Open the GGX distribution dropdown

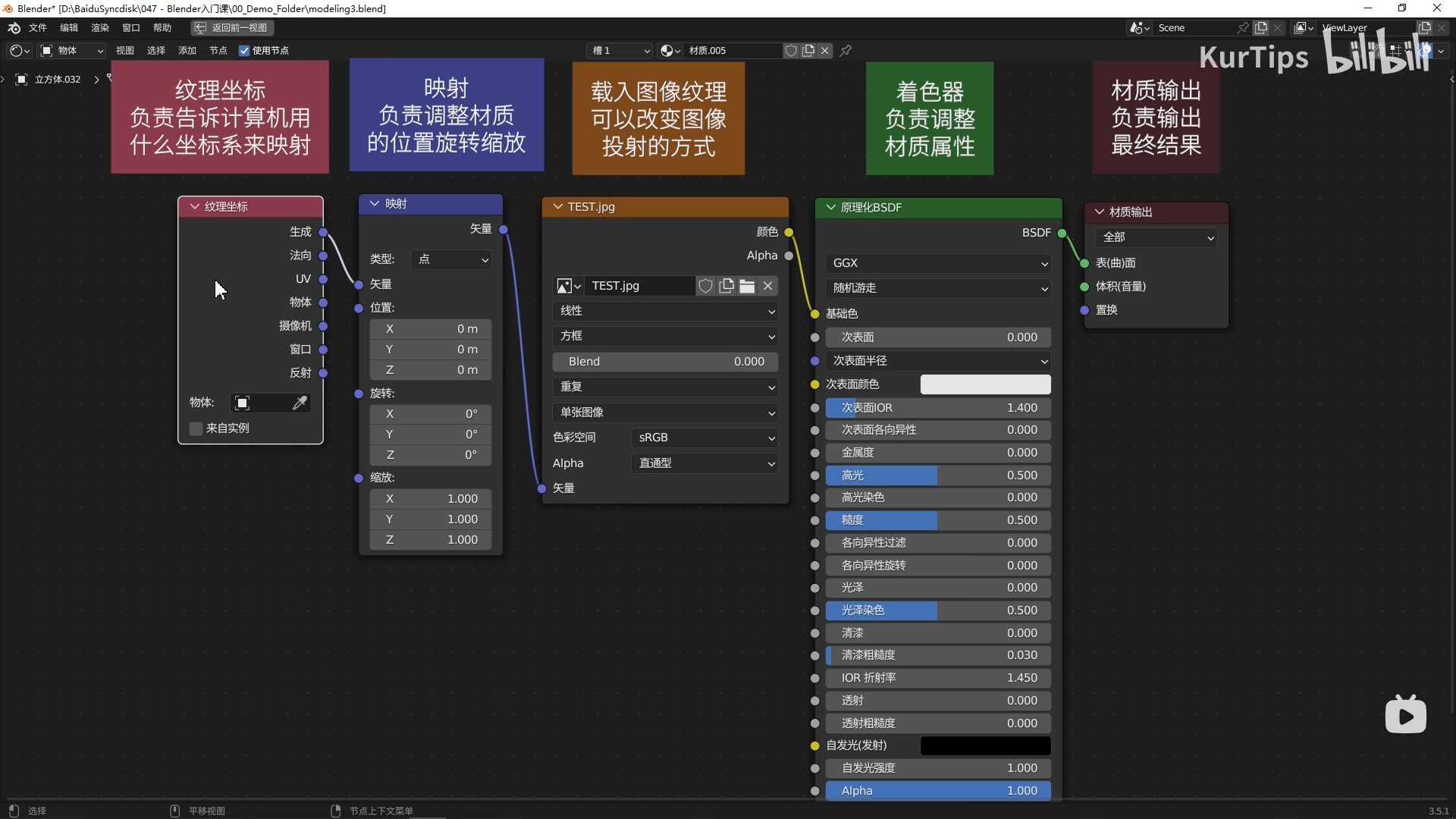(x=938, y=263)
